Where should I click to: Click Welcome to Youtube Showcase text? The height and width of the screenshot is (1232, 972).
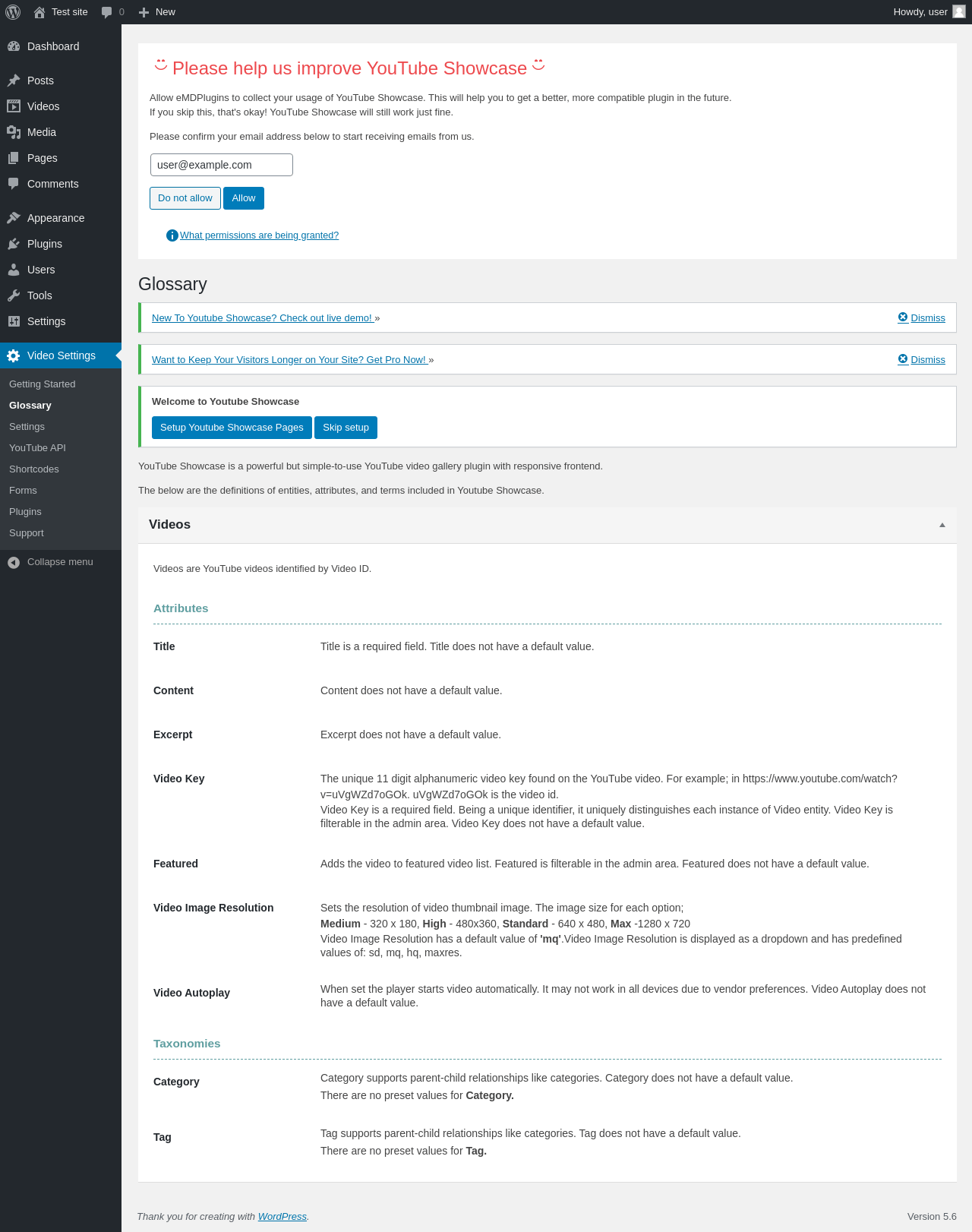[226, 402]
